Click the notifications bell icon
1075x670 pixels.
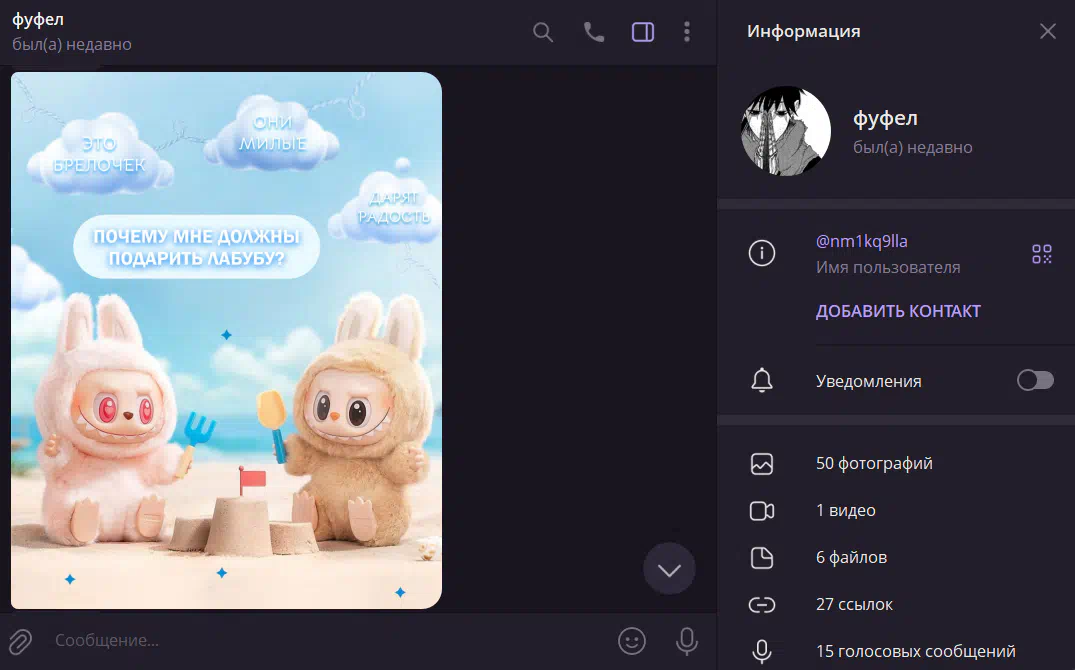(x=762, y=380)
